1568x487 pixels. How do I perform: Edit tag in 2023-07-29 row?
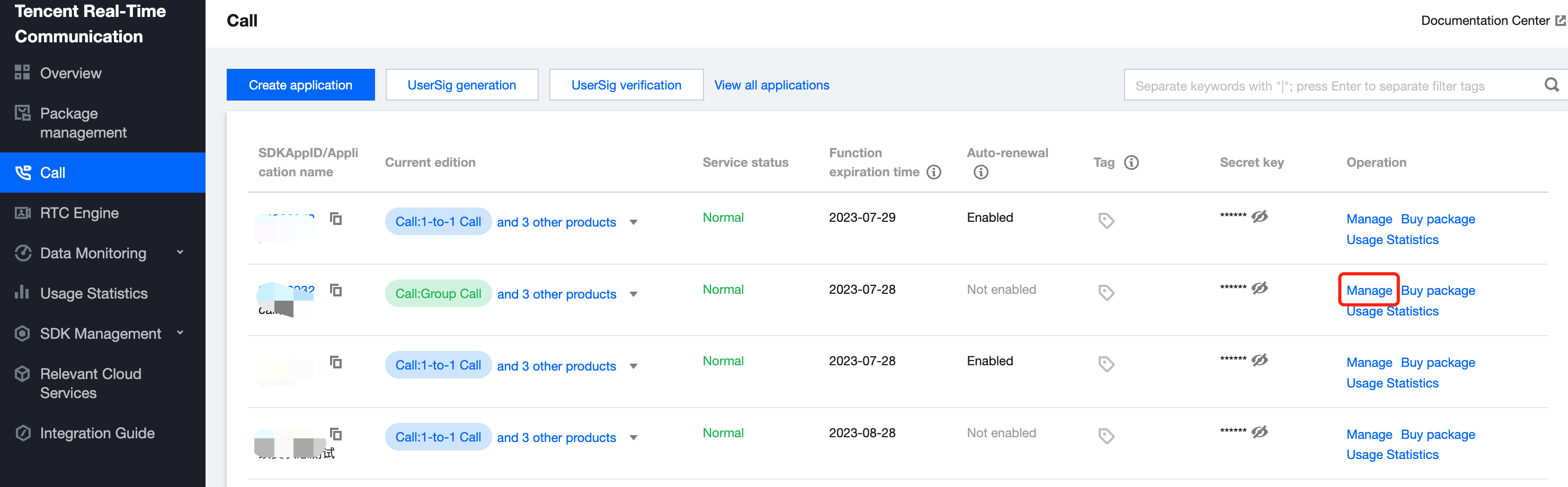(x=1106, y=221)
